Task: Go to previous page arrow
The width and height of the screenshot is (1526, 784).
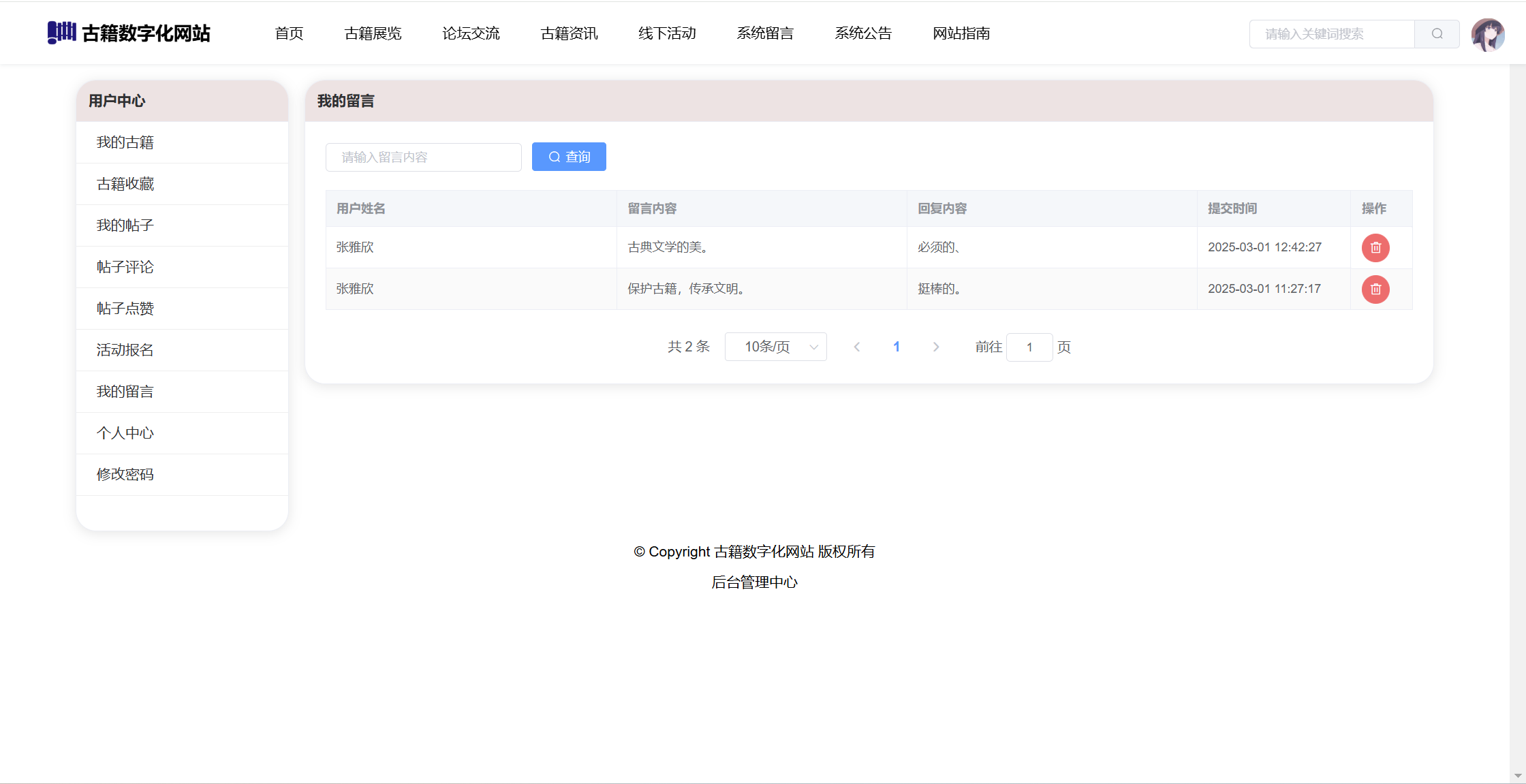Action: (x=857, y=347)
